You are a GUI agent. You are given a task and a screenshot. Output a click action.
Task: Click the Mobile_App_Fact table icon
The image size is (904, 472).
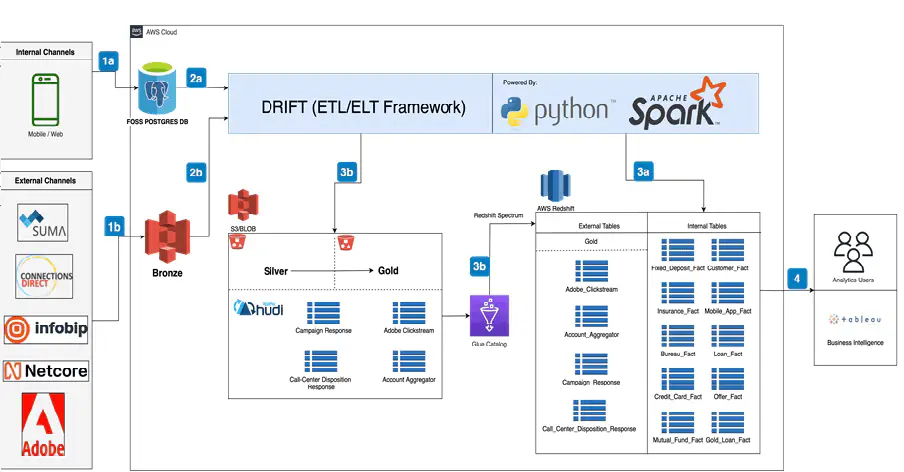pos(728,293)
